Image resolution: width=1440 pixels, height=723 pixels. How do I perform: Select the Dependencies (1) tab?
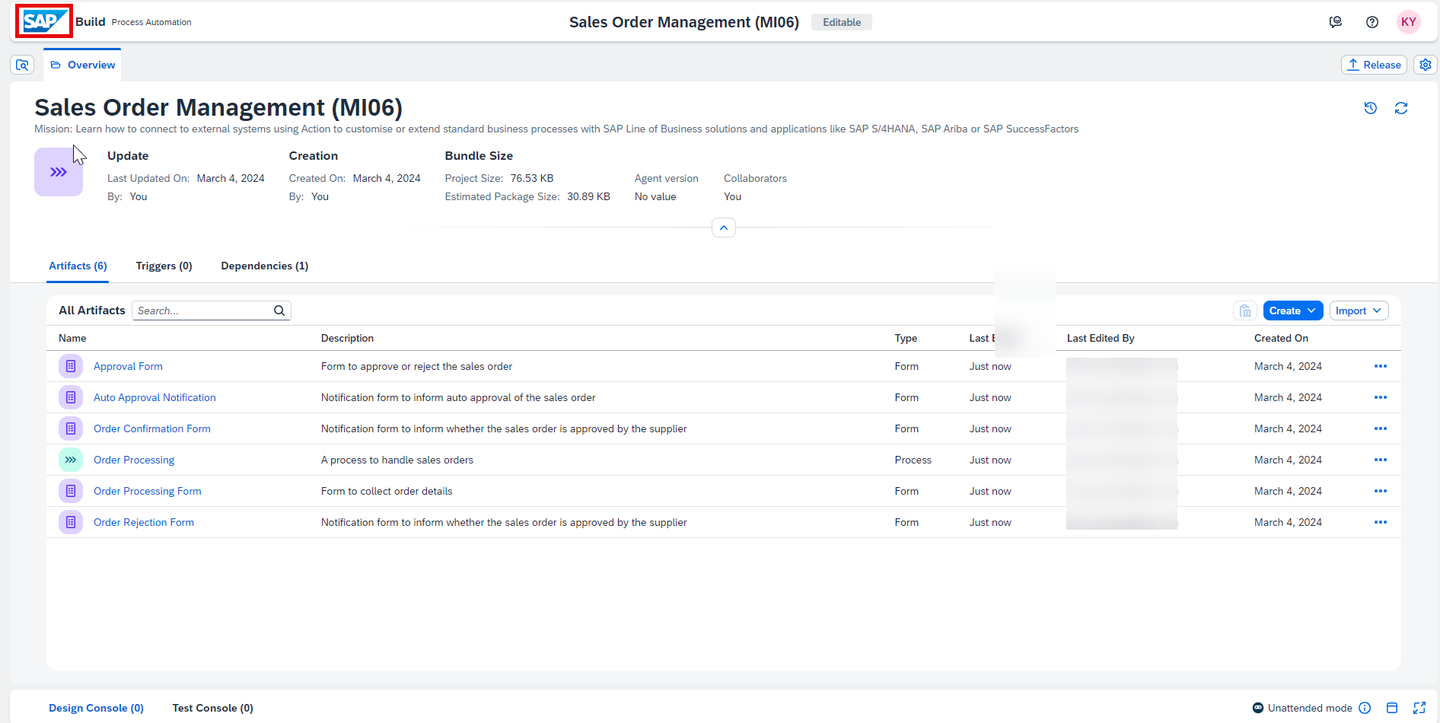pos(265,266)
